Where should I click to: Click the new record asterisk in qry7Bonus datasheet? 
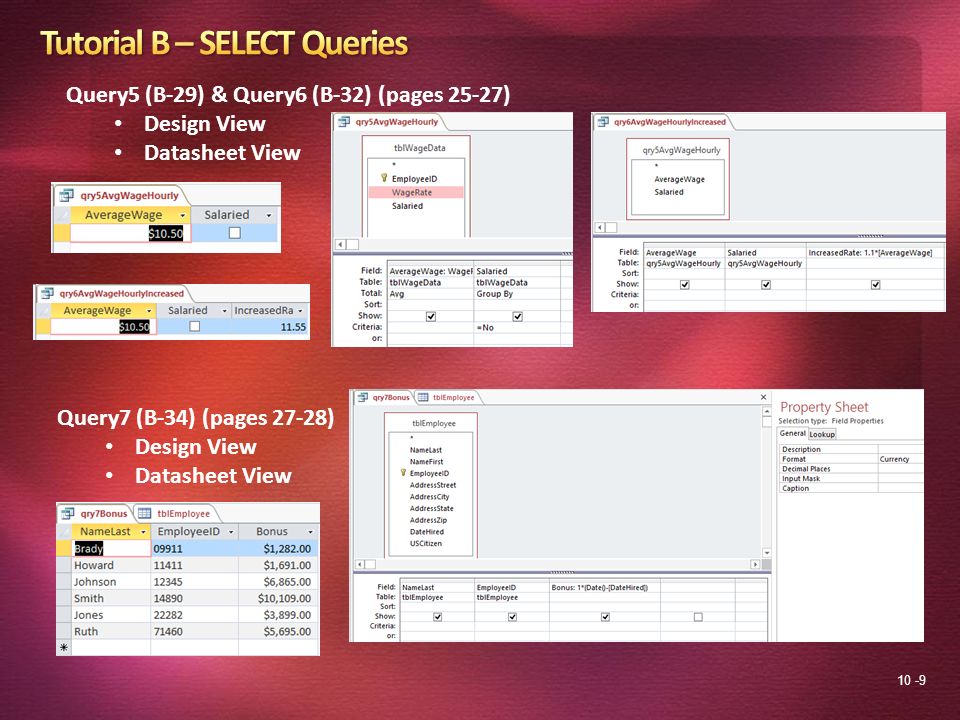pos(64,647)
